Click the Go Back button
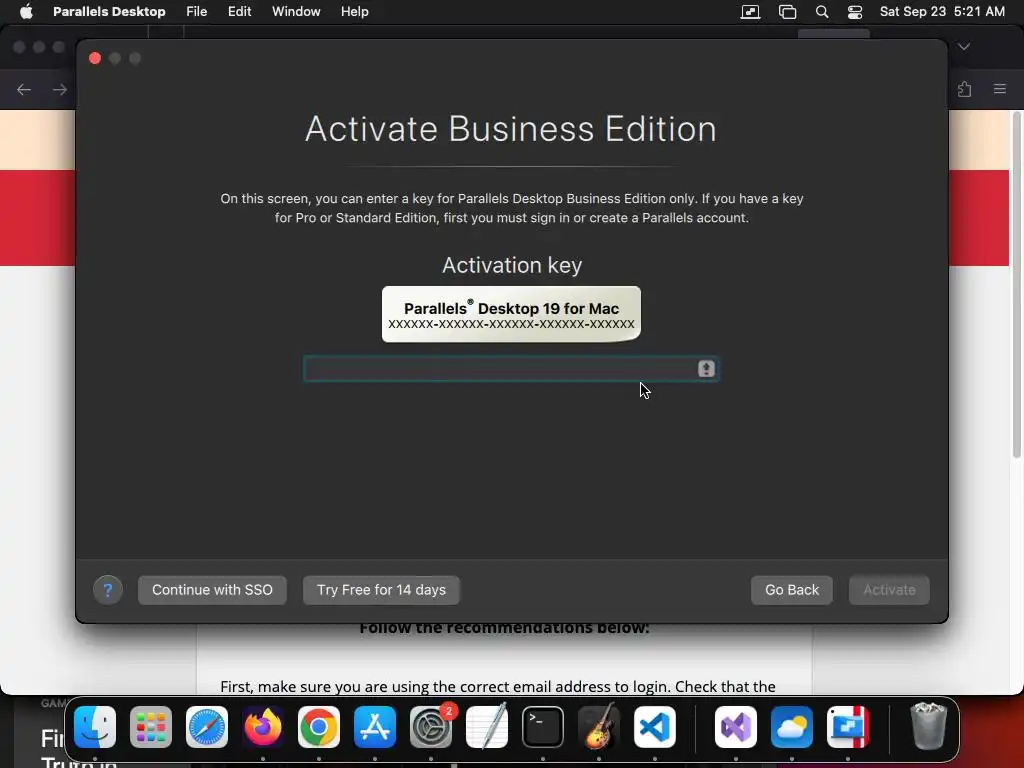The width and height of the screenshot is (1024, 768). click(792, 590)
